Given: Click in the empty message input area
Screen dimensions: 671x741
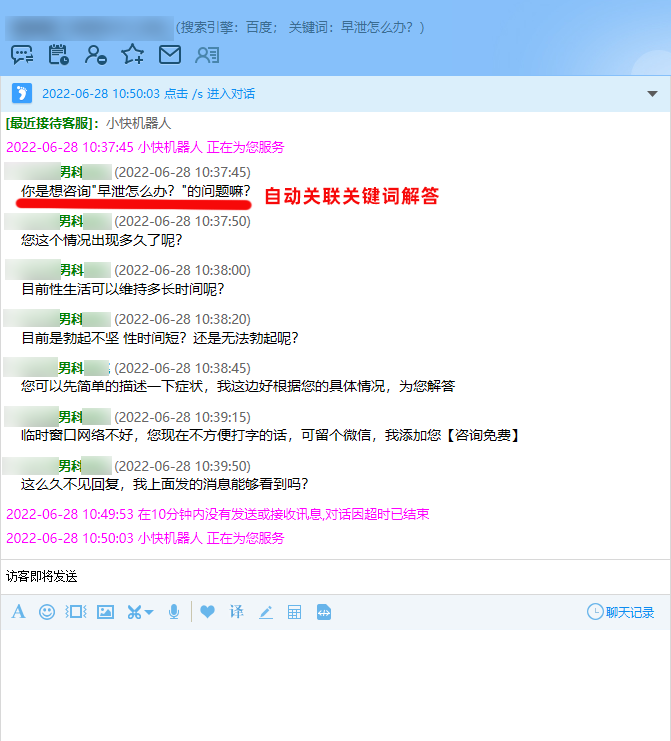Looking at the screenshot, I should point(335,685).
